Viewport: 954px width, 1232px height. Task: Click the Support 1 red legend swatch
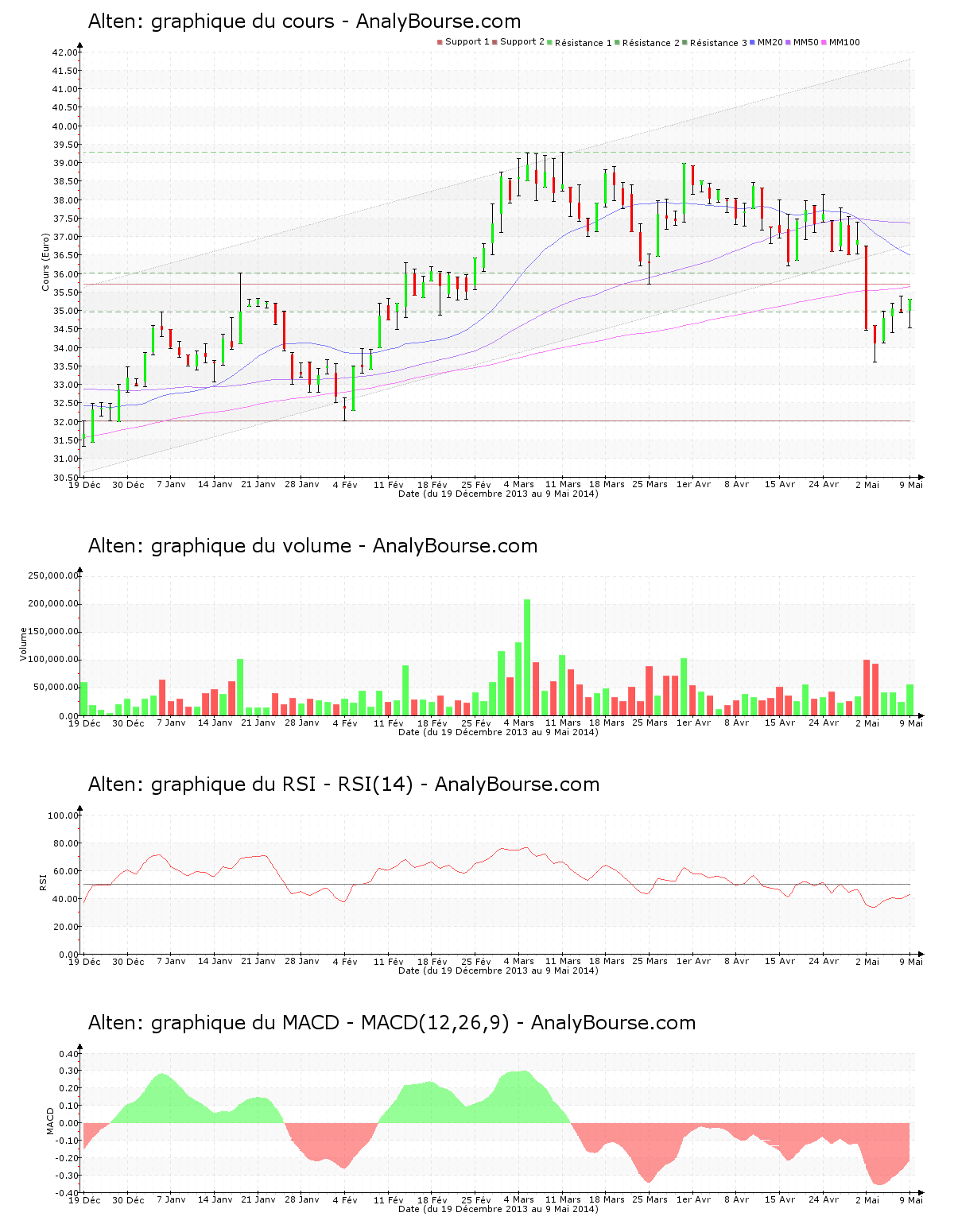pos(440,42)
